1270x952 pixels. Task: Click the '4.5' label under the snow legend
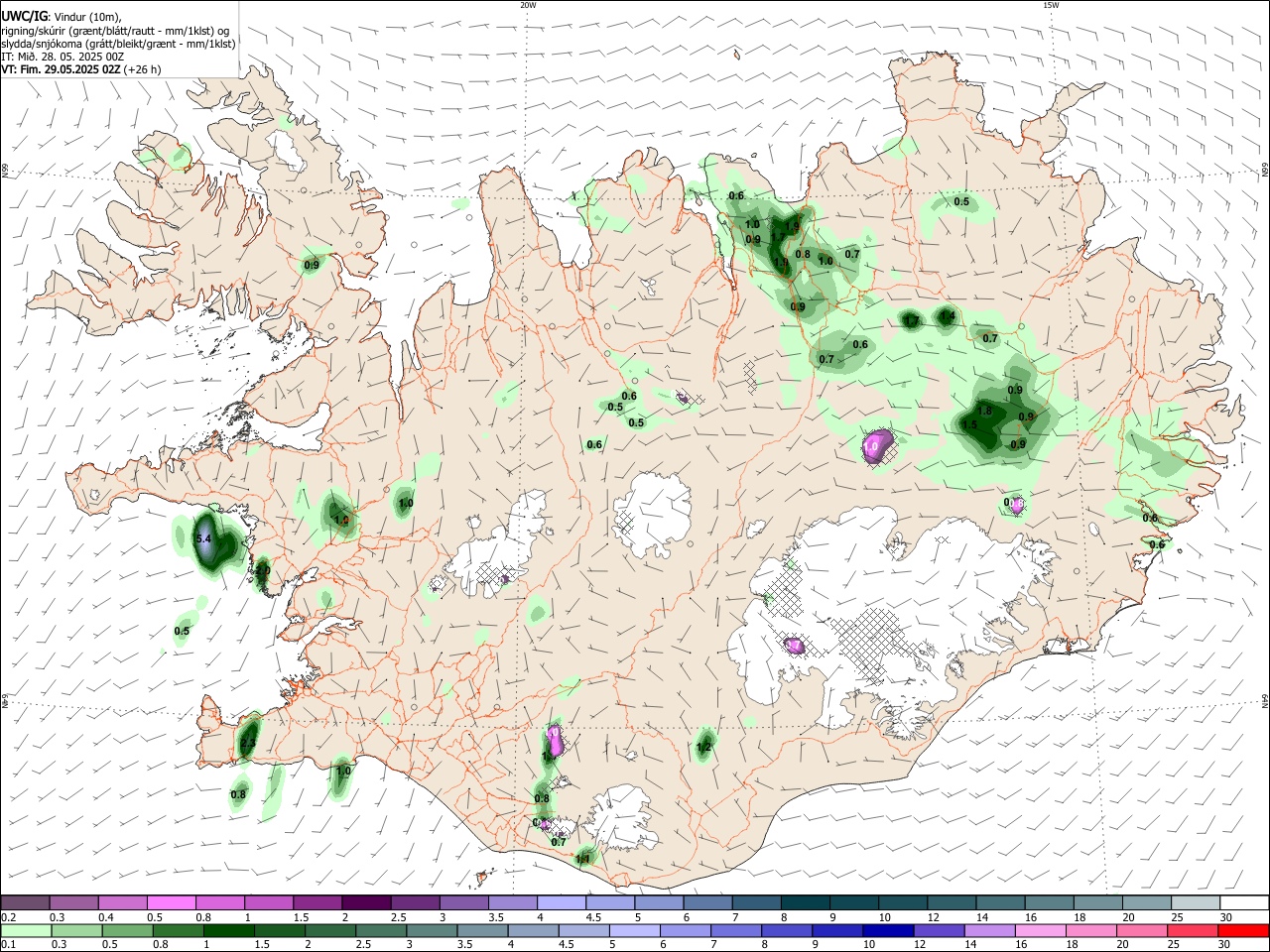coord(593,917)
